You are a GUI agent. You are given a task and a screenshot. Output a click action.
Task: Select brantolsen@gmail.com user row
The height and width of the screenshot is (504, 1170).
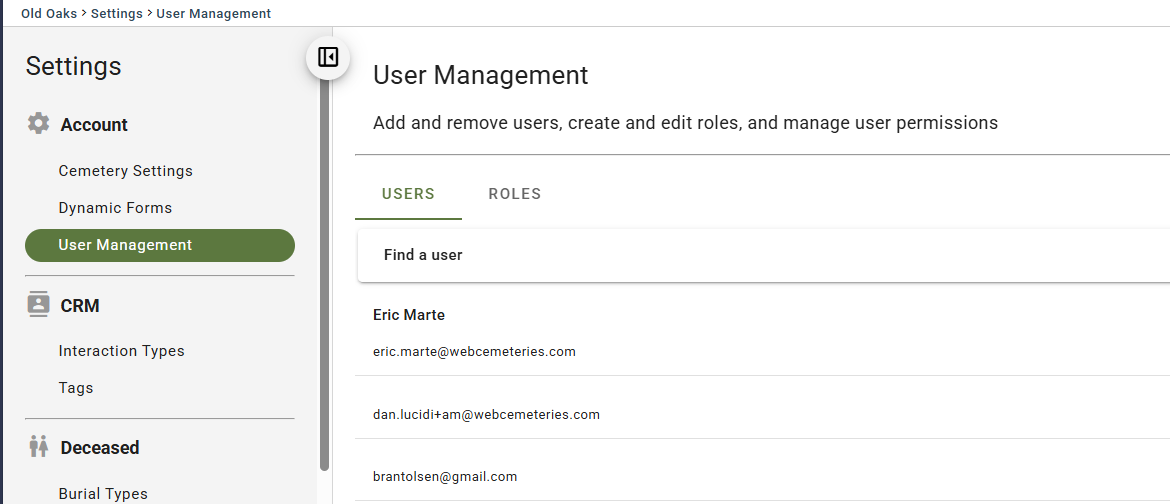pyautogui.click(x=763, y=476)
